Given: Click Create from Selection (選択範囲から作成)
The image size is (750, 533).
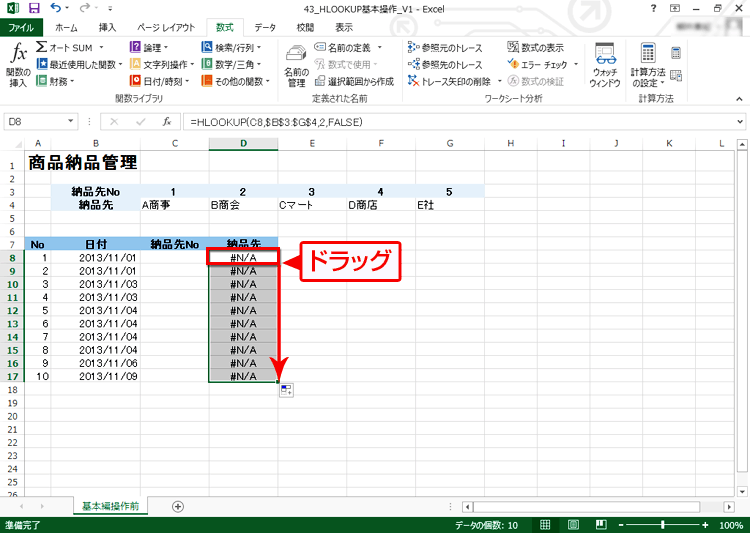Looking at the screenshot, I should coord(354,81).
